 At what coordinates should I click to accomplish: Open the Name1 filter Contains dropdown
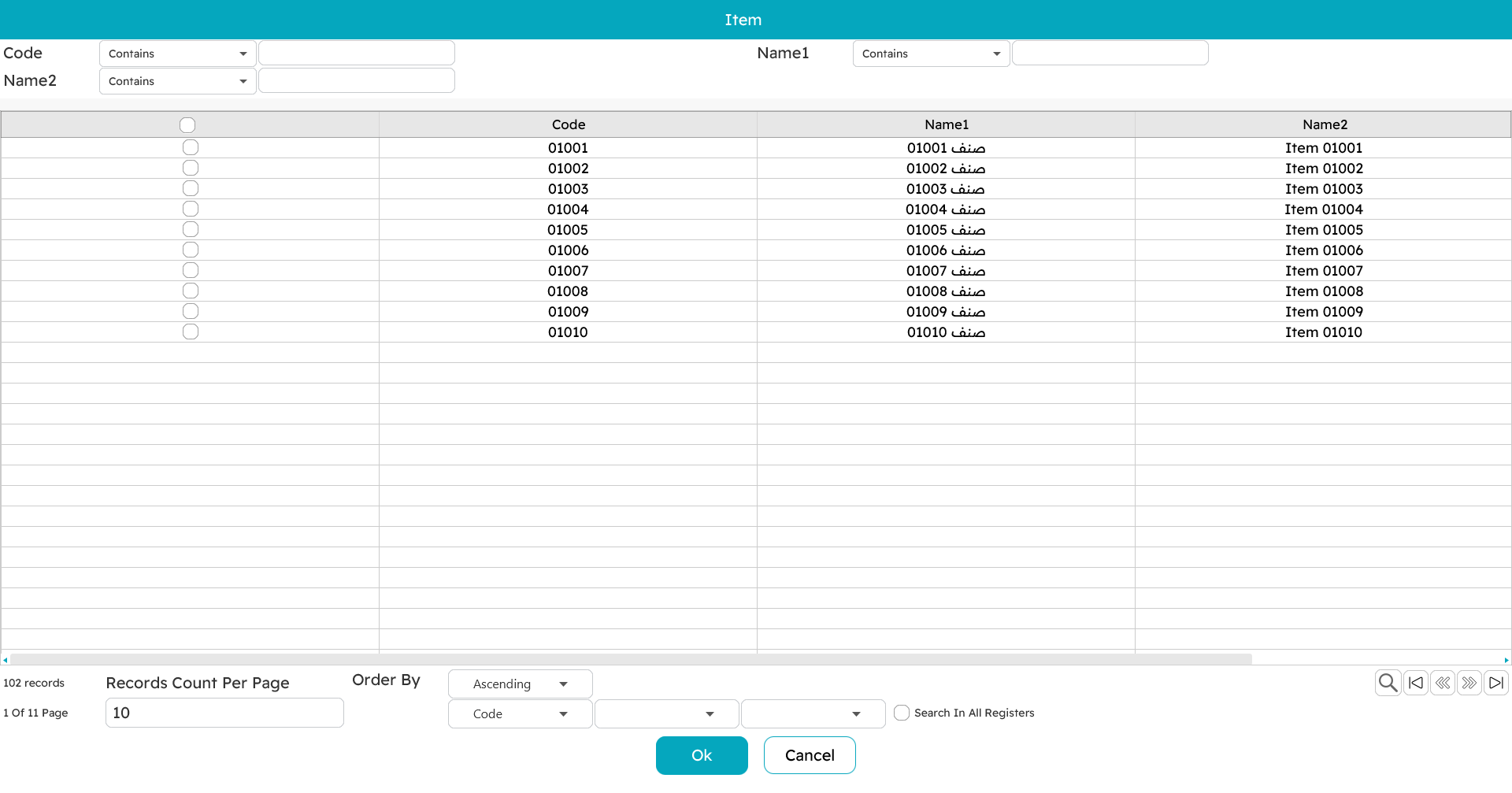tap(932, 54)
